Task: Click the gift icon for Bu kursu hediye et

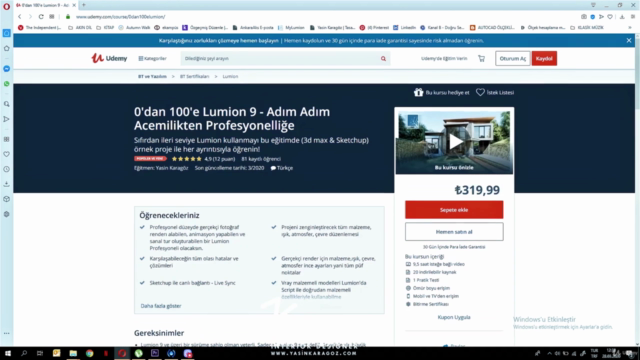Action: point(418,92)
